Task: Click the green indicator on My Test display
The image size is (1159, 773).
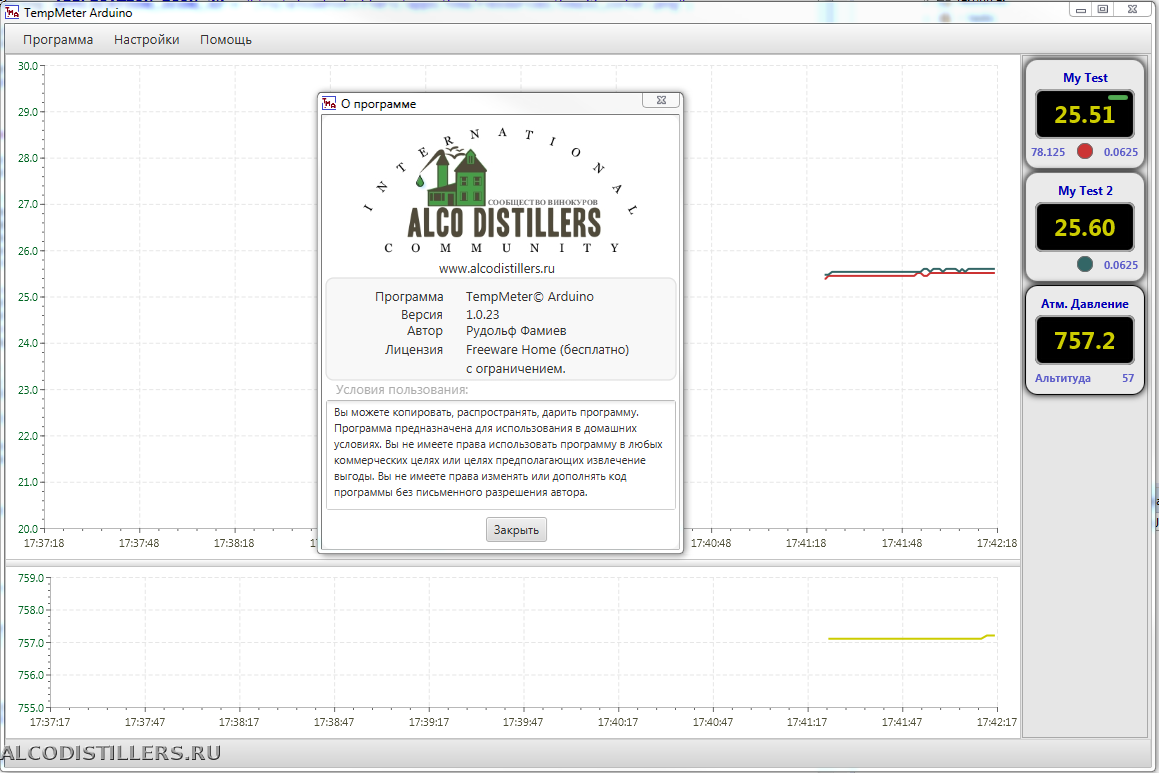Action: 1118,98
